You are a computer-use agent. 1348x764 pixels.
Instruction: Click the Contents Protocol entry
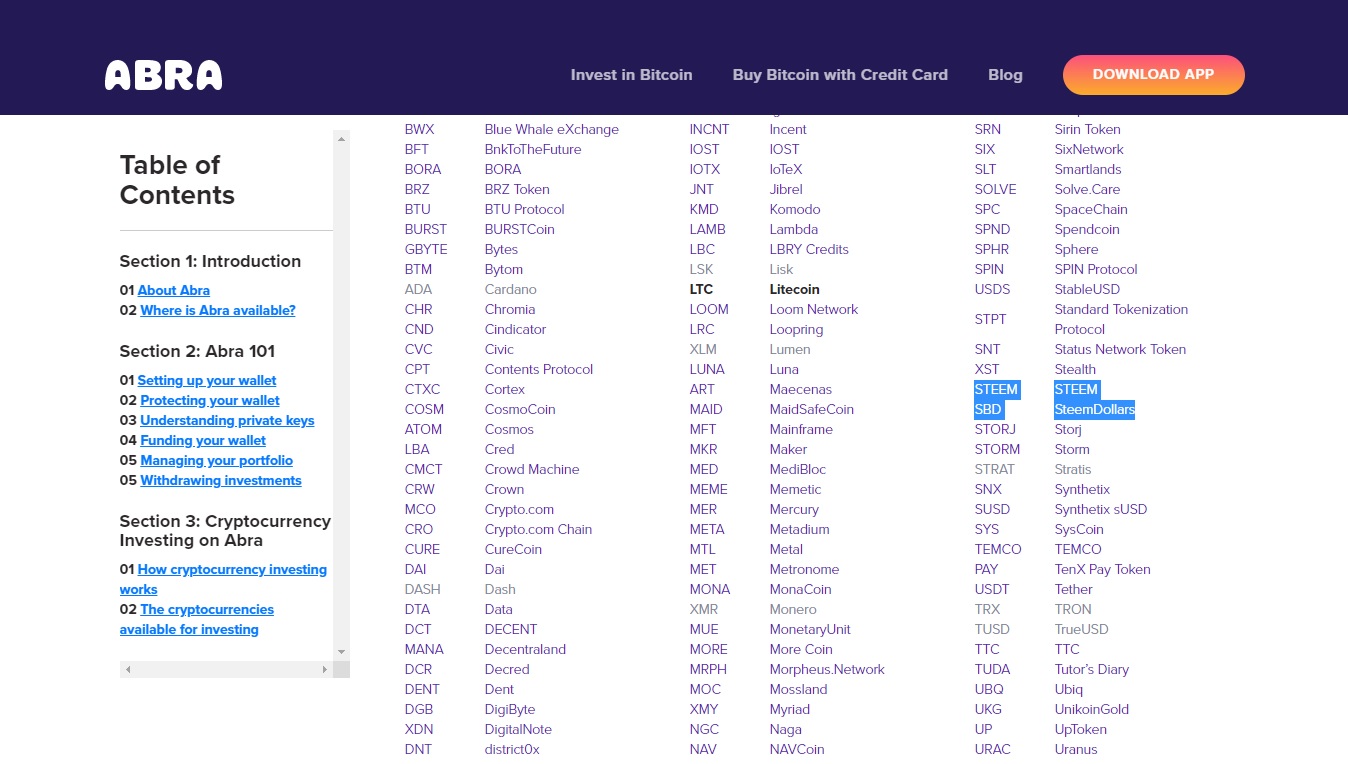tap(538, 369)
